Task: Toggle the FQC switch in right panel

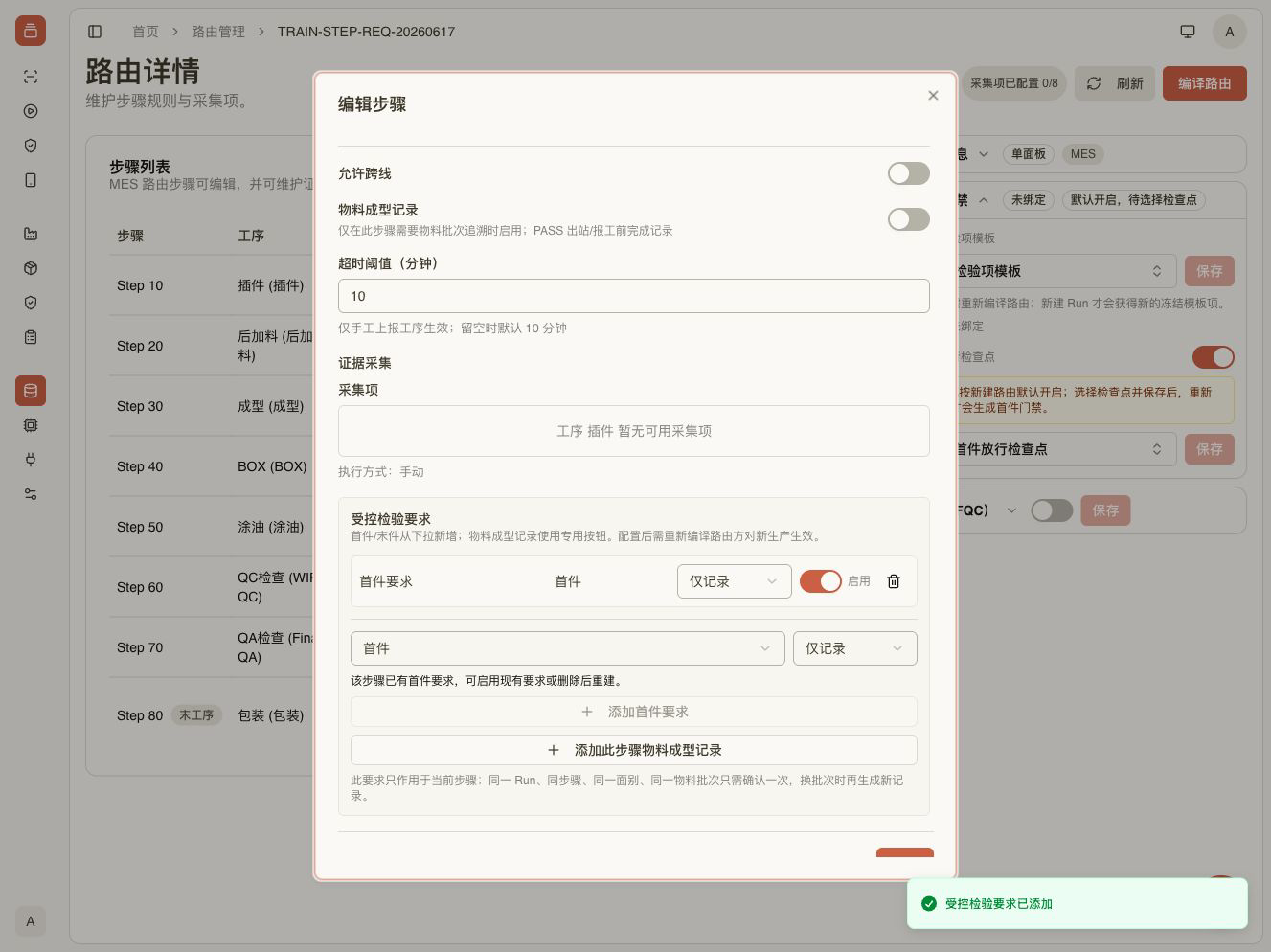Action: point(1052,510)
